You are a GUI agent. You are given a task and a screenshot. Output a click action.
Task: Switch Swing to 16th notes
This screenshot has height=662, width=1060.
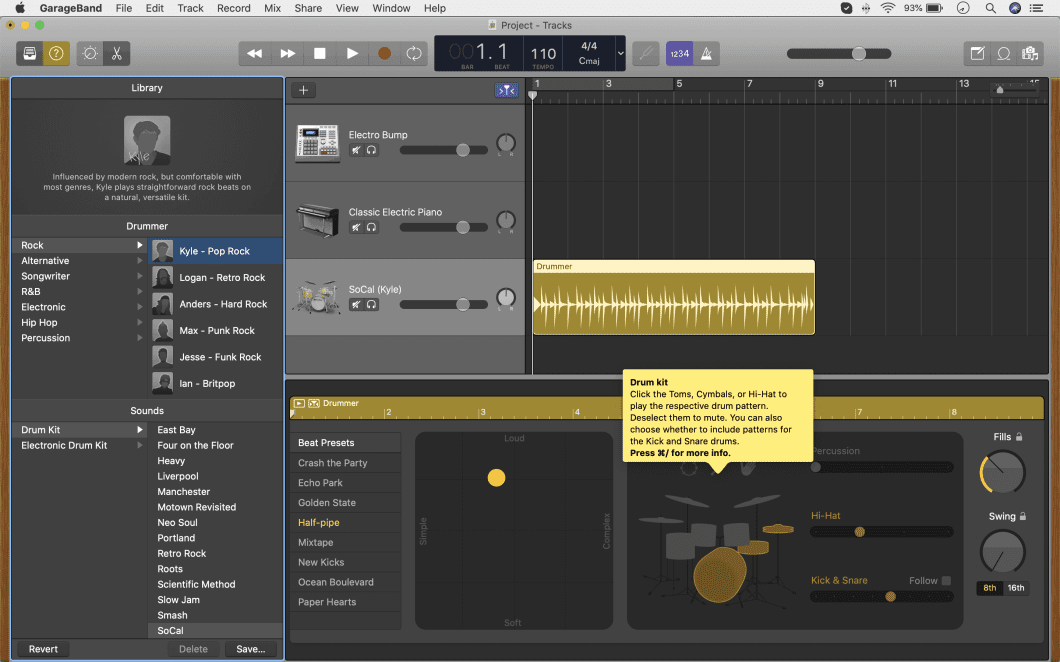1016,588
